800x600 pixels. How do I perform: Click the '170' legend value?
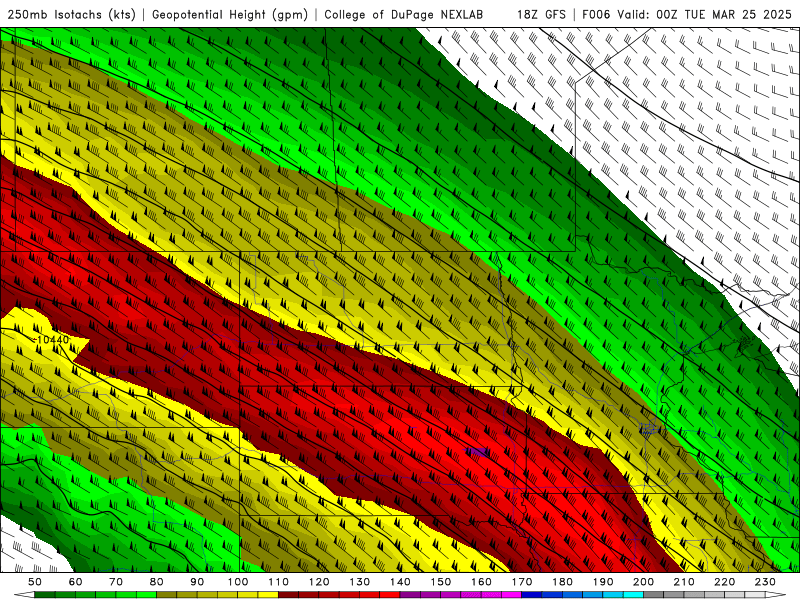522,582
